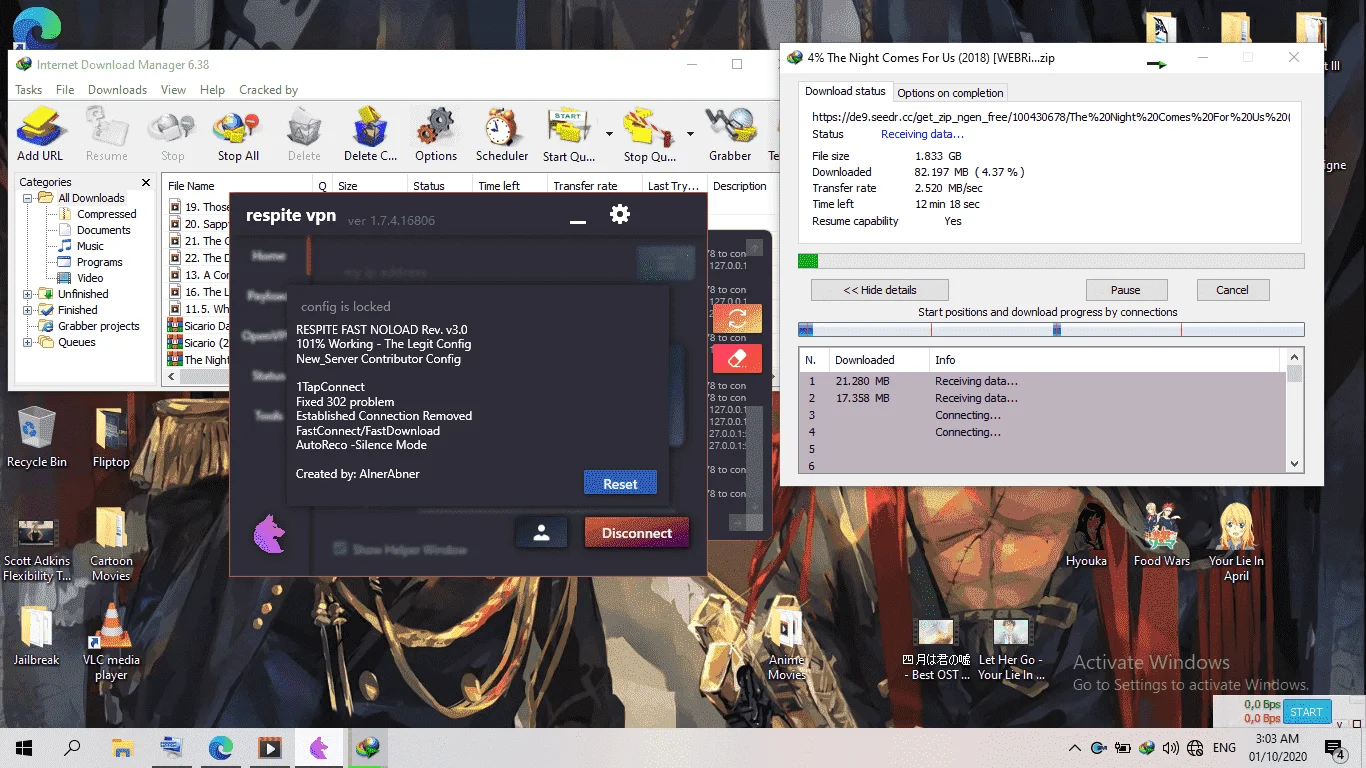Pause the current download

[x=1125, y=290]
